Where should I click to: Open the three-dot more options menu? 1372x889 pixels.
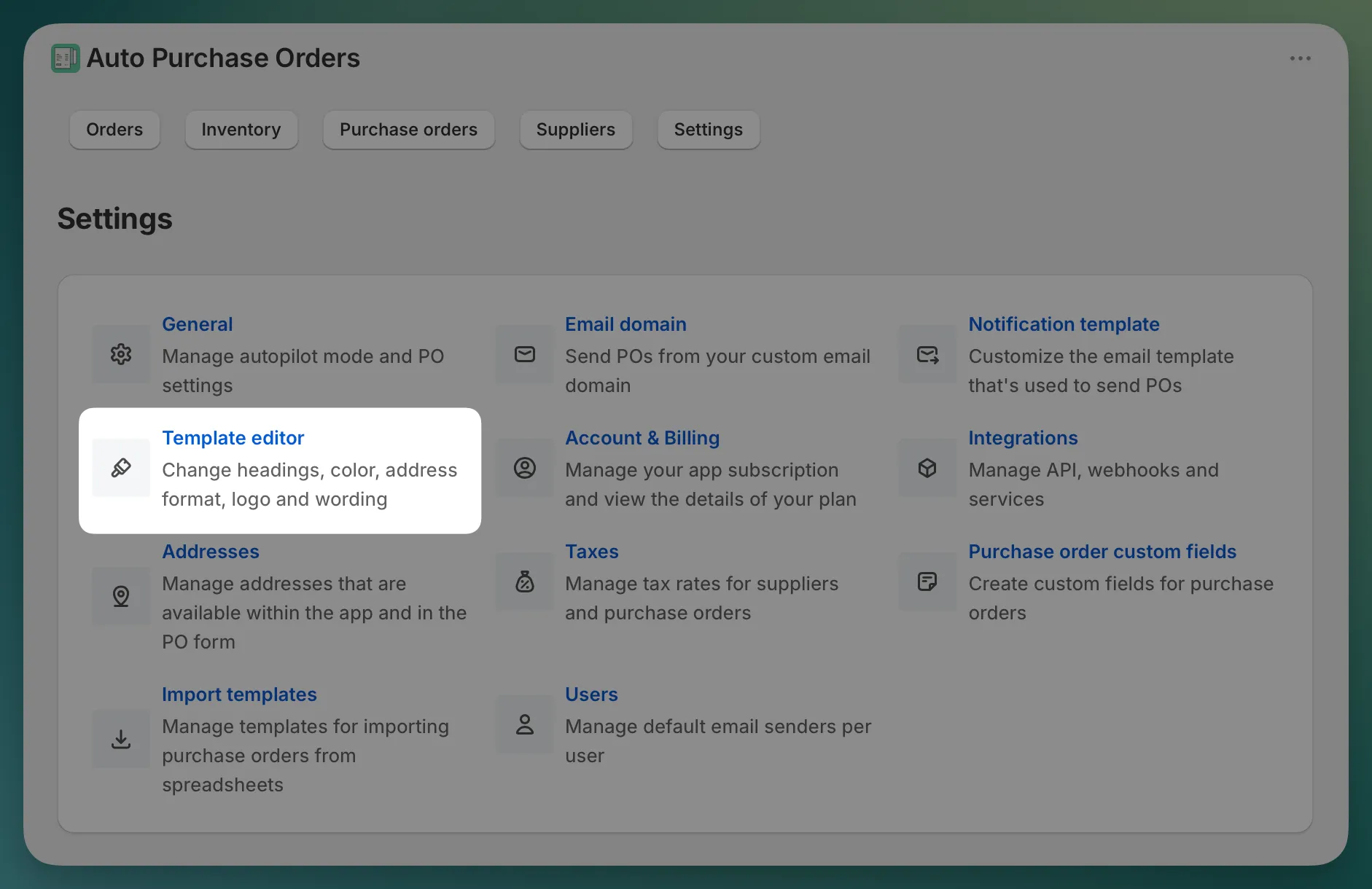[x=1300, y=58]
